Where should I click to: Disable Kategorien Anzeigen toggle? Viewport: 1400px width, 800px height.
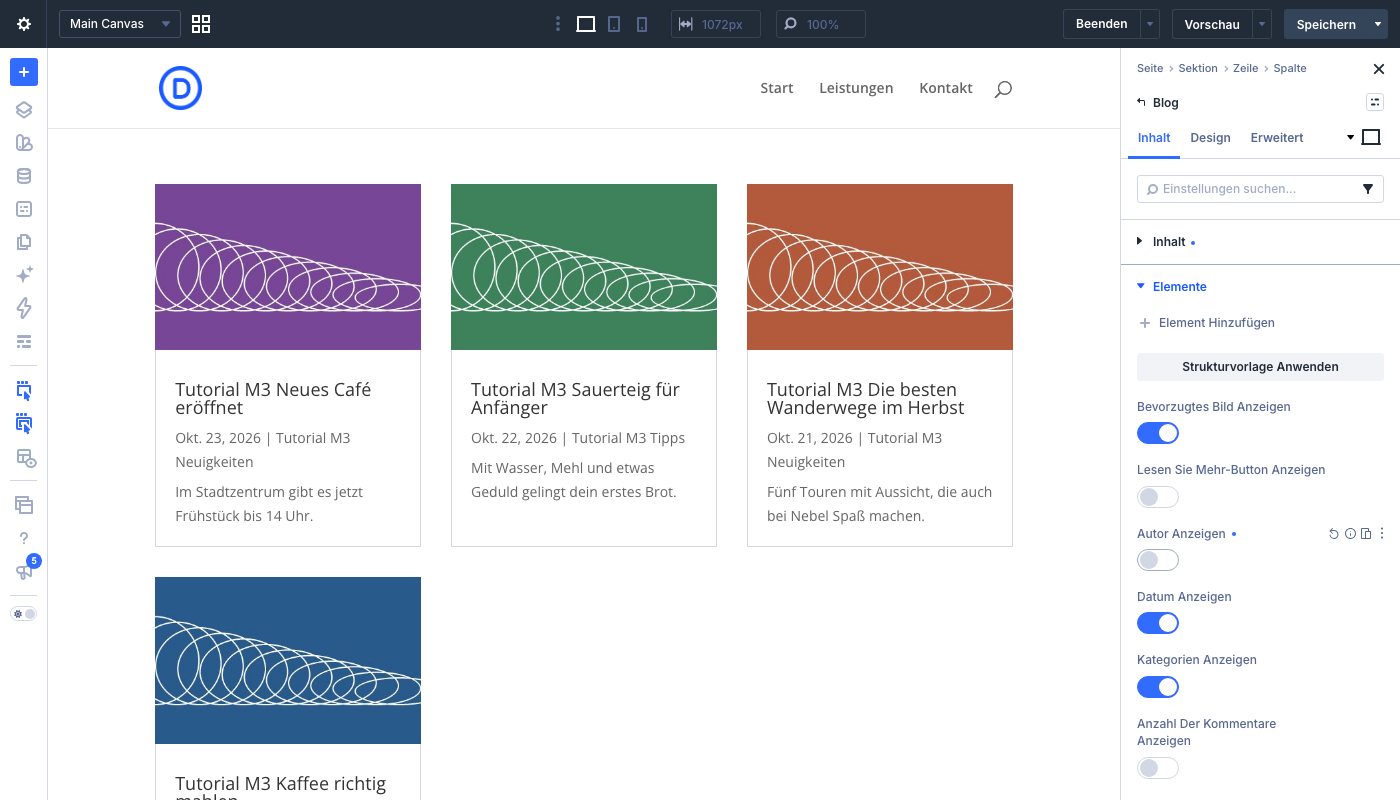point(1158,687)
